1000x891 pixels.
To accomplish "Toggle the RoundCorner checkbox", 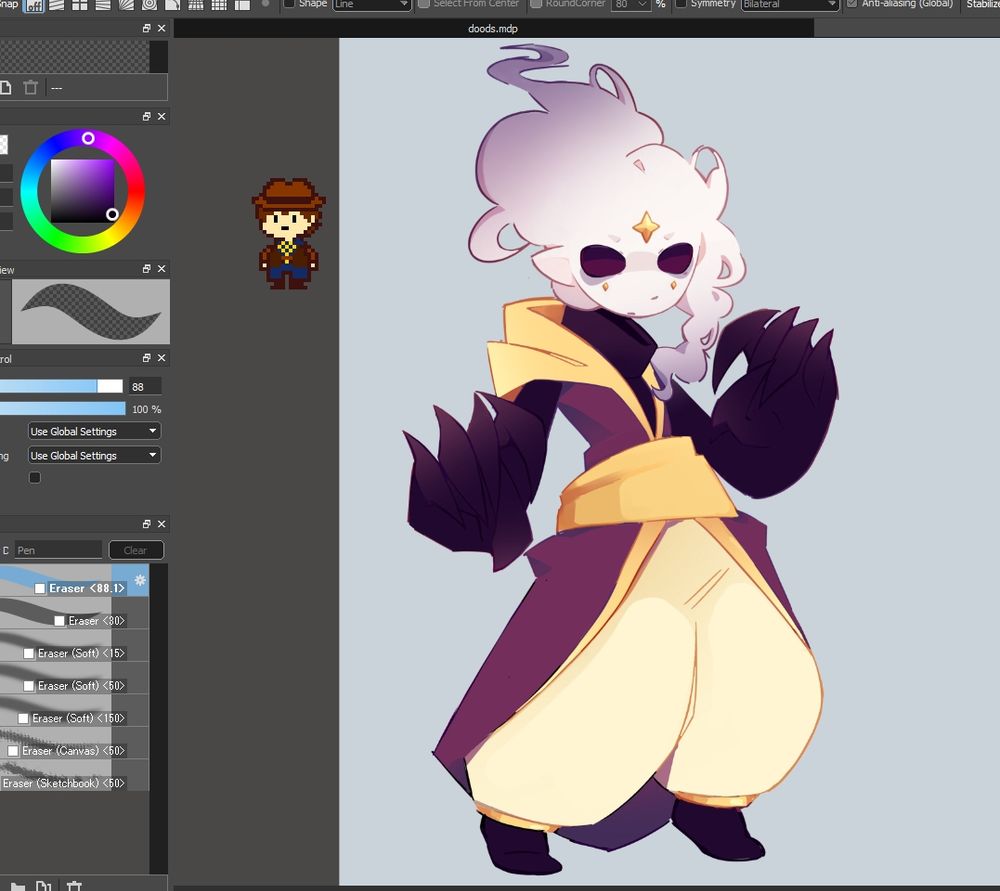I will pos(536,4).
